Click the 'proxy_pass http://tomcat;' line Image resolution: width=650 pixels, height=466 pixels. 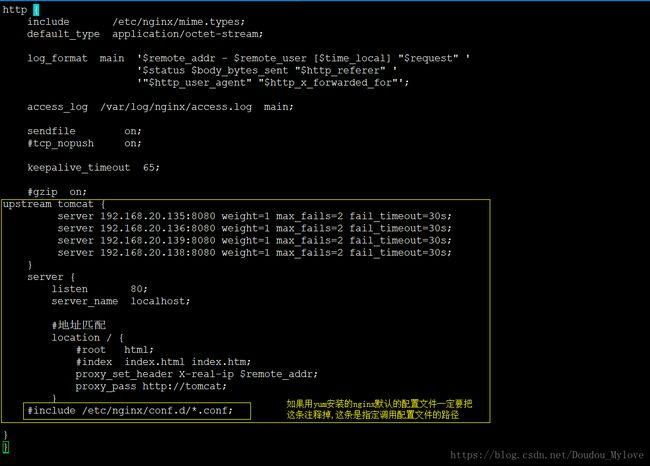coord(151,386)
